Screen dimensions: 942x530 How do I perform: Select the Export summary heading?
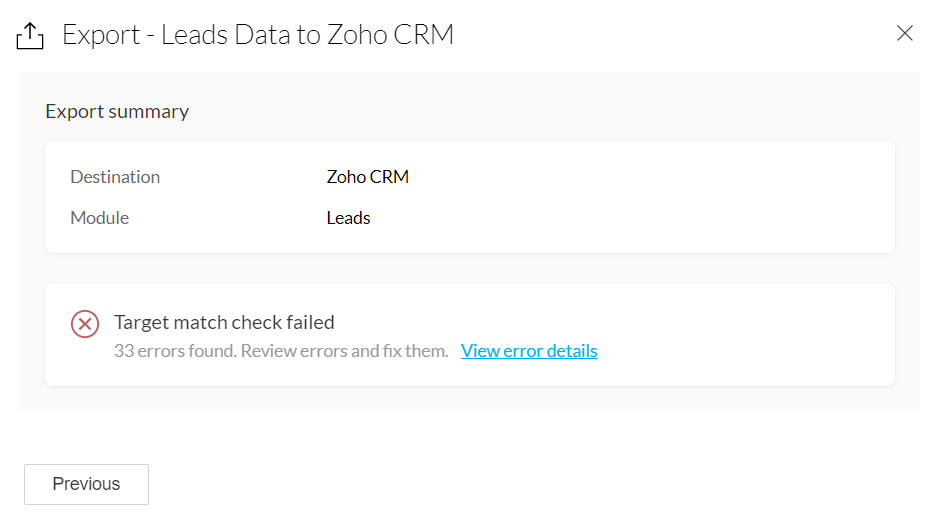pyautogui.click(x=117, y=111)
